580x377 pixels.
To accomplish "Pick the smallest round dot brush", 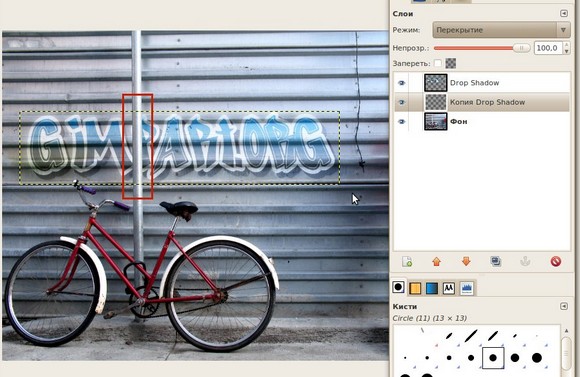I will [405, 358].
